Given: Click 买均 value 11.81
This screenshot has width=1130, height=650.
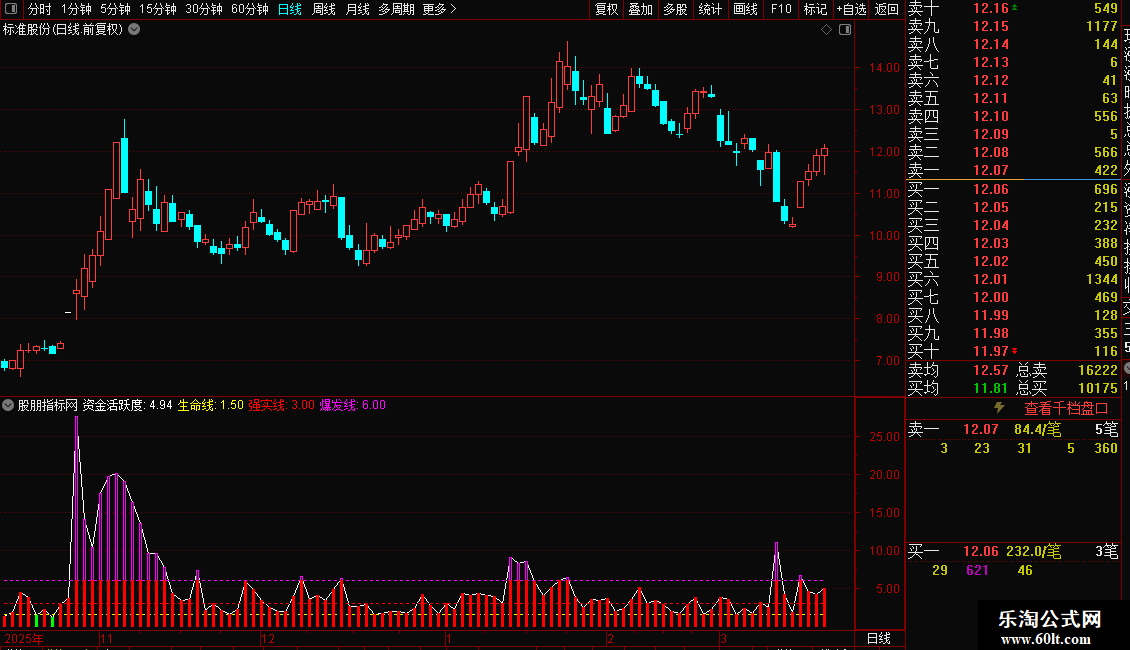Looking at the screenshot, I should click(990, 388).
